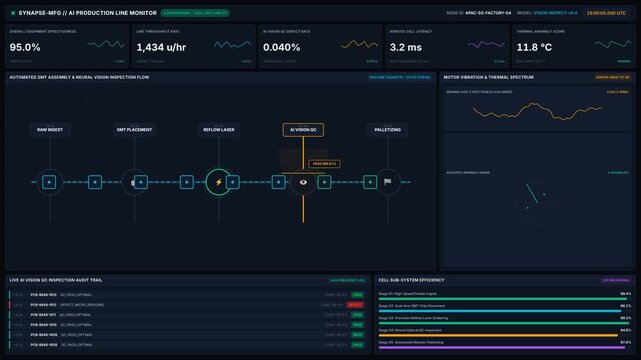Click the purple badge in Cell Sub-System Efficiency
641x360 pixels.
616,280
